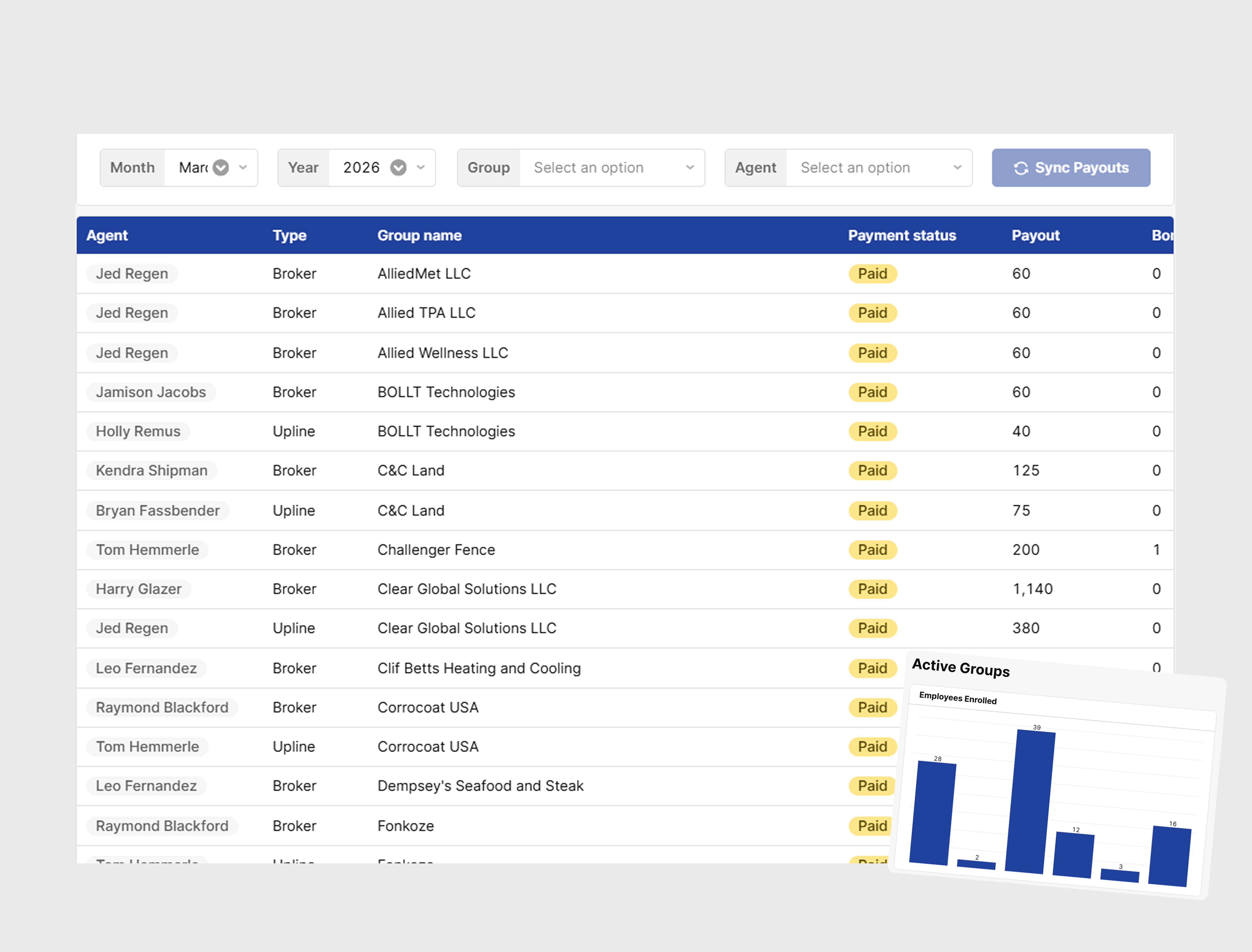Click the Fonkoze group in Raymond Blackford row
This screenshot has height=952, width=1252.
pyautogui.click(x=406, y=826)
